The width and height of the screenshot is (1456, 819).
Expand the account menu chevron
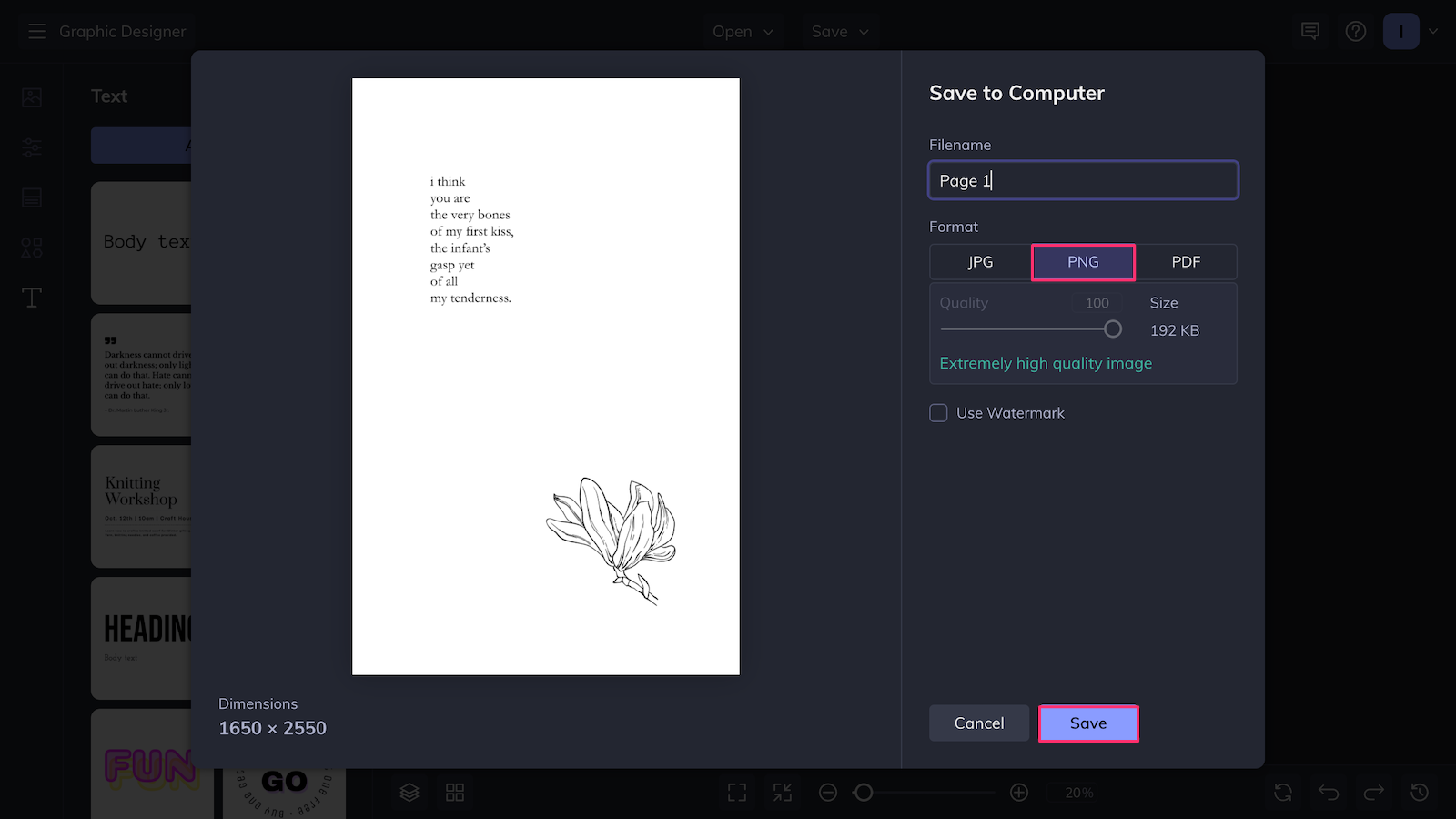tap(1433, 30)
